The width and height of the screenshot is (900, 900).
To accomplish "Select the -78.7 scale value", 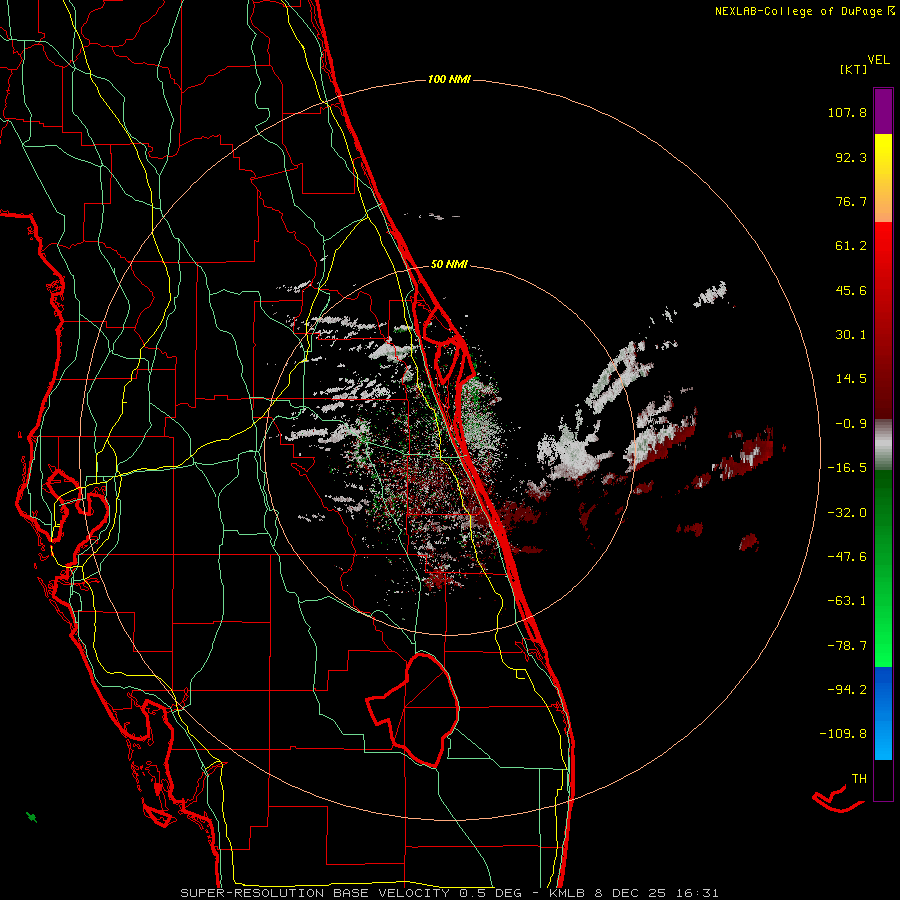I will [847, 646].
